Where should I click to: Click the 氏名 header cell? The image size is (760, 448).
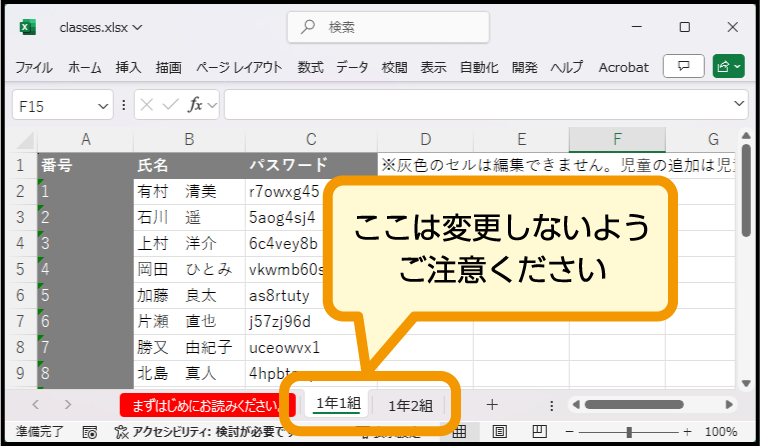(190, 166)
